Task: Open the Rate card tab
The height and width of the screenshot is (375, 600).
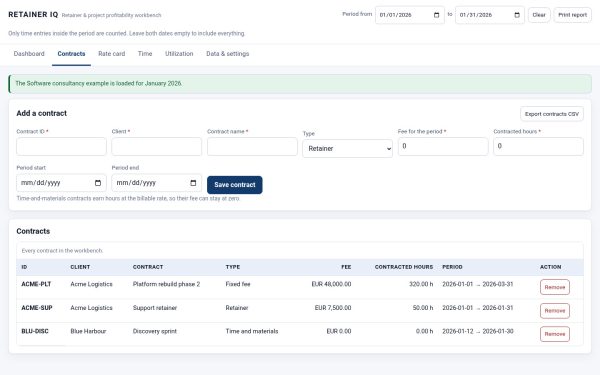Action: point(111,54)
